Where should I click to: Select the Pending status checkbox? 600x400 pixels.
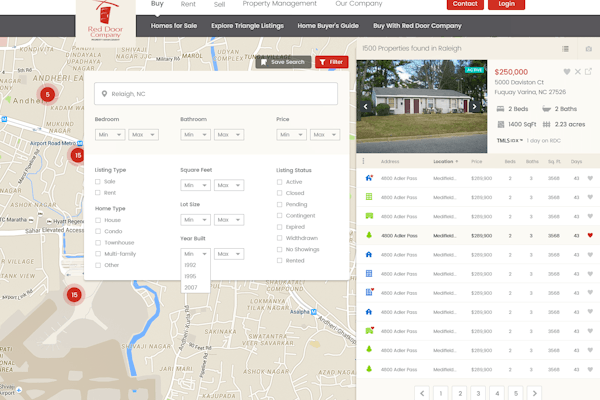coord(279,204)
